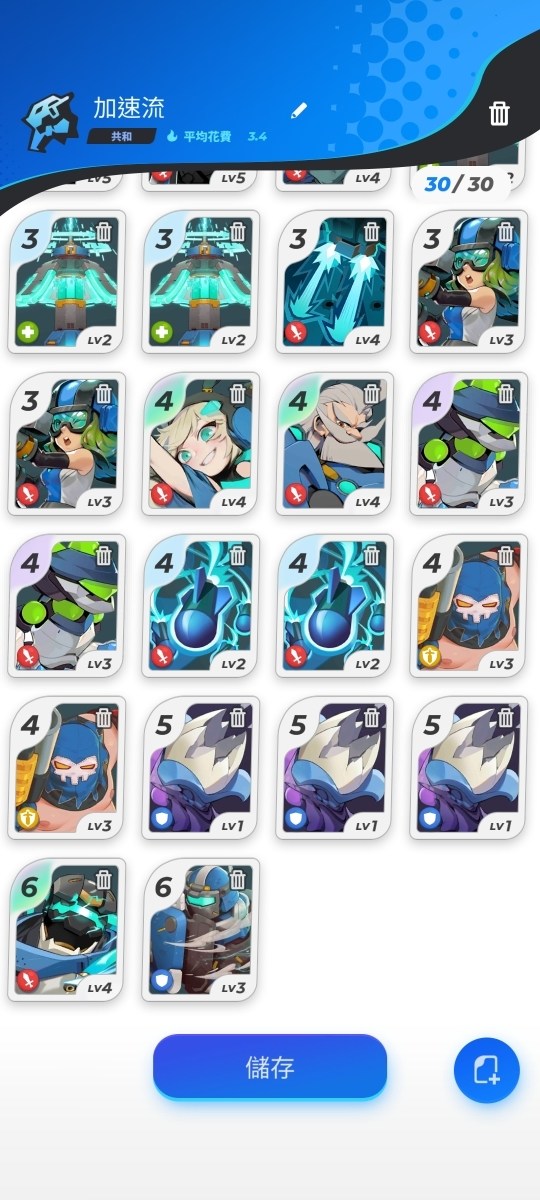Select the deck name 加速流 text
This screenshot has width=540, height=1200.
click(x=129, y=108)
